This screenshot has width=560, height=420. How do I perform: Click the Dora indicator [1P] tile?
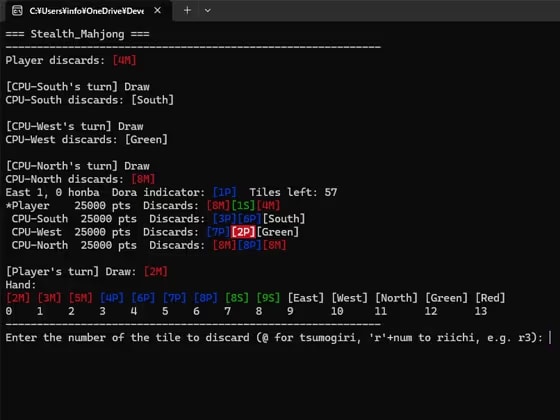coord(225,192)
